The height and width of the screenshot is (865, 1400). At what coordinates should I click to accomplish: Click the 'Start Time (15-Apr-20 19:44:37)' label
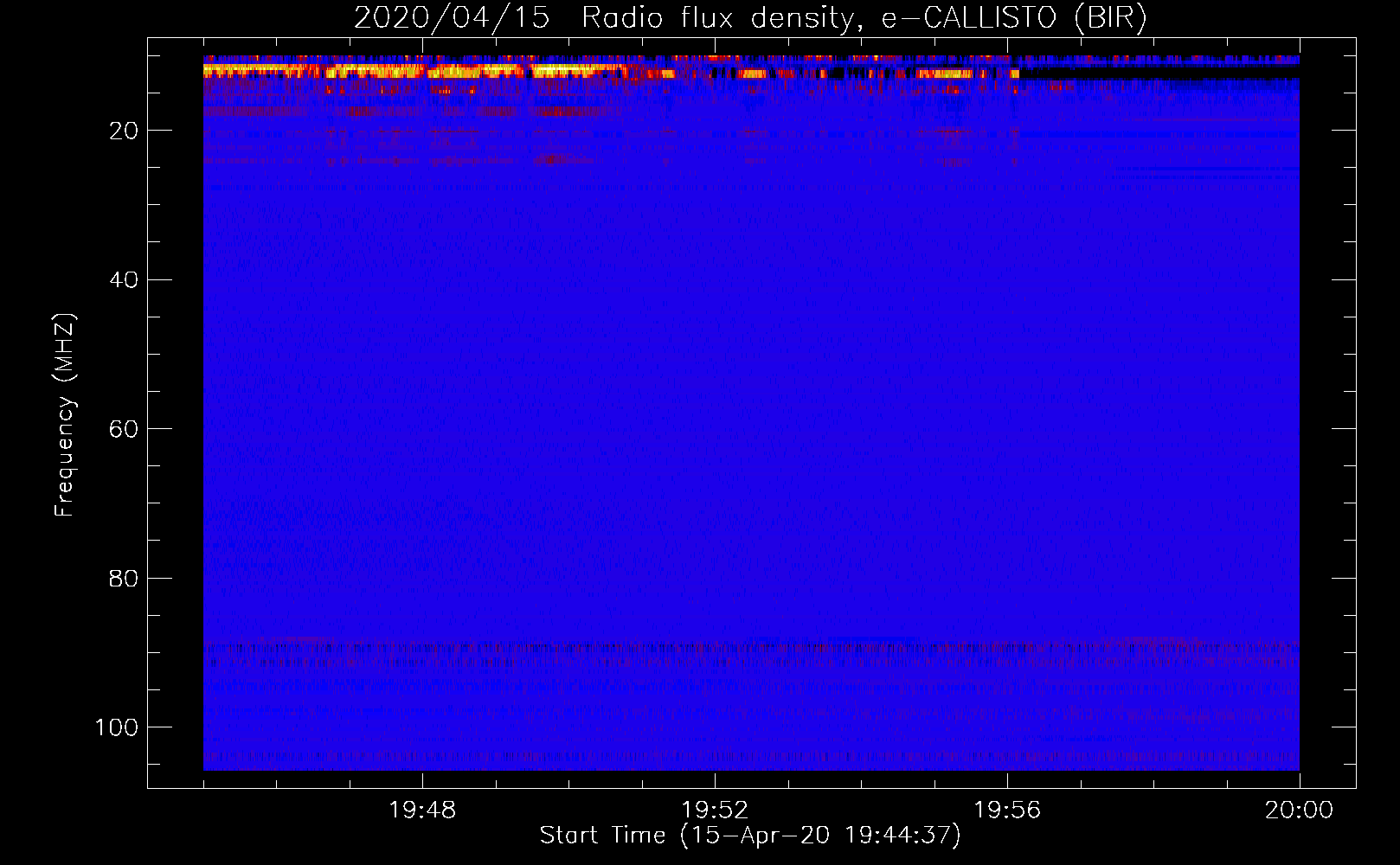click(x=750, y=836)
